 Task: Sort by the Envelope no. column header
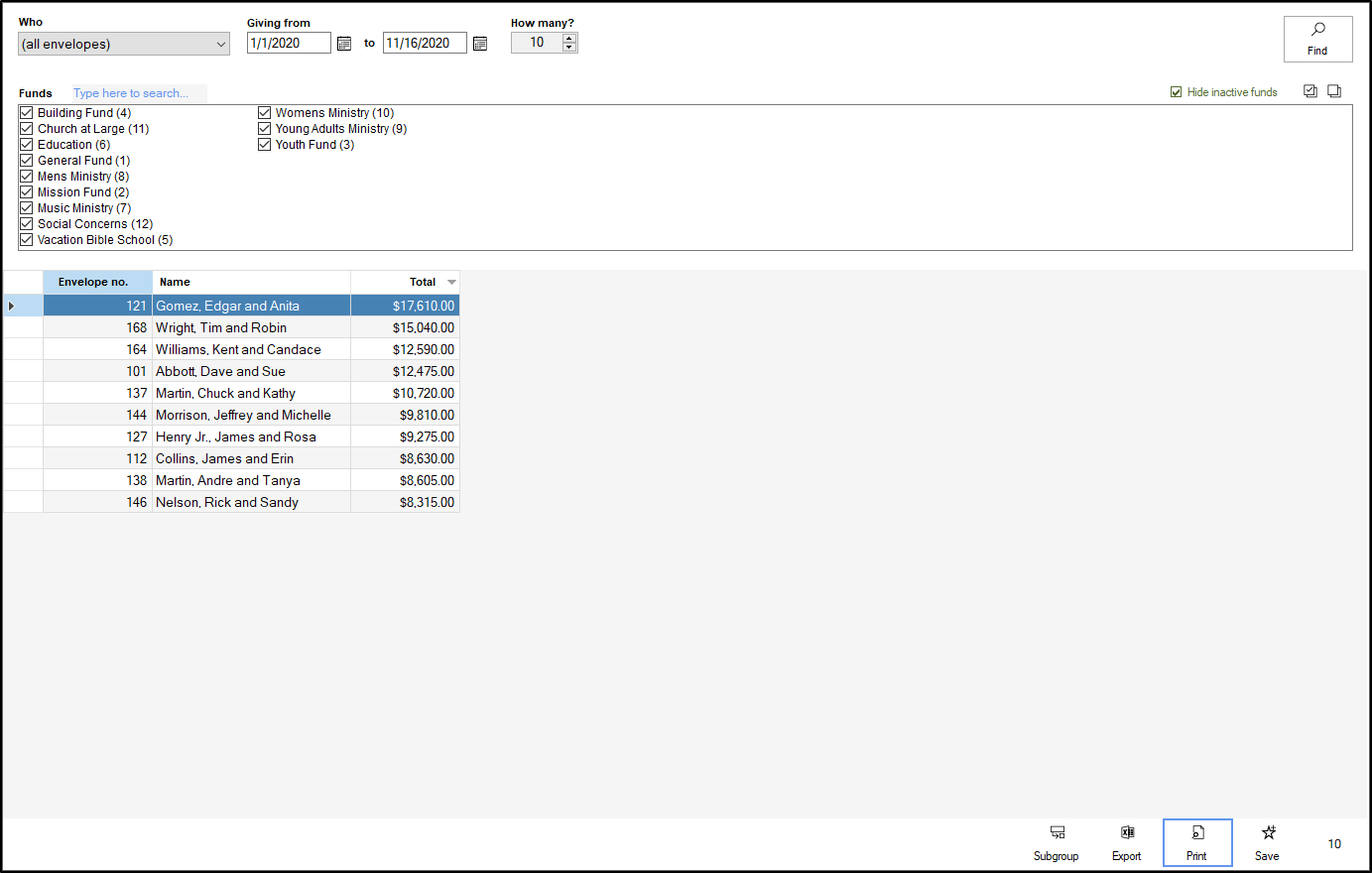93,283
